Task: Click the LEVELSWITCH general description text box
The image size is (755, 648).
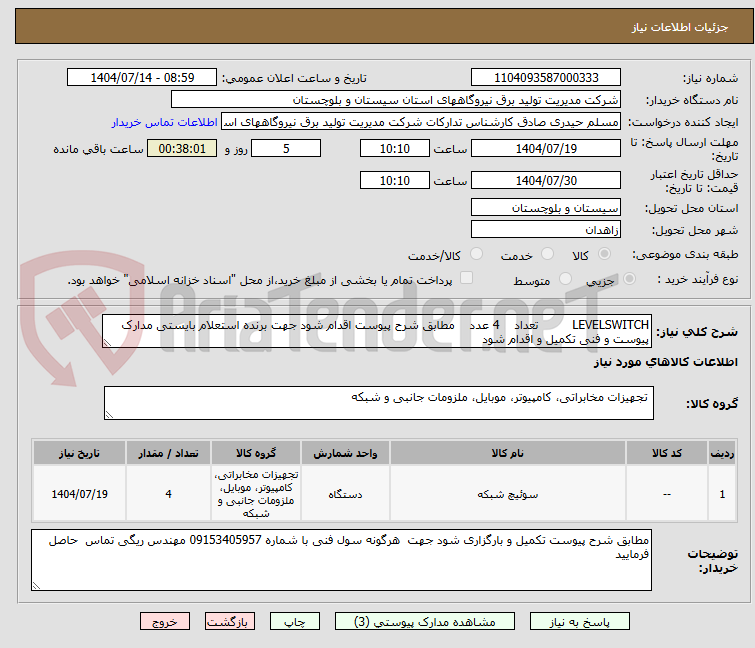Action: click(376, 331)
